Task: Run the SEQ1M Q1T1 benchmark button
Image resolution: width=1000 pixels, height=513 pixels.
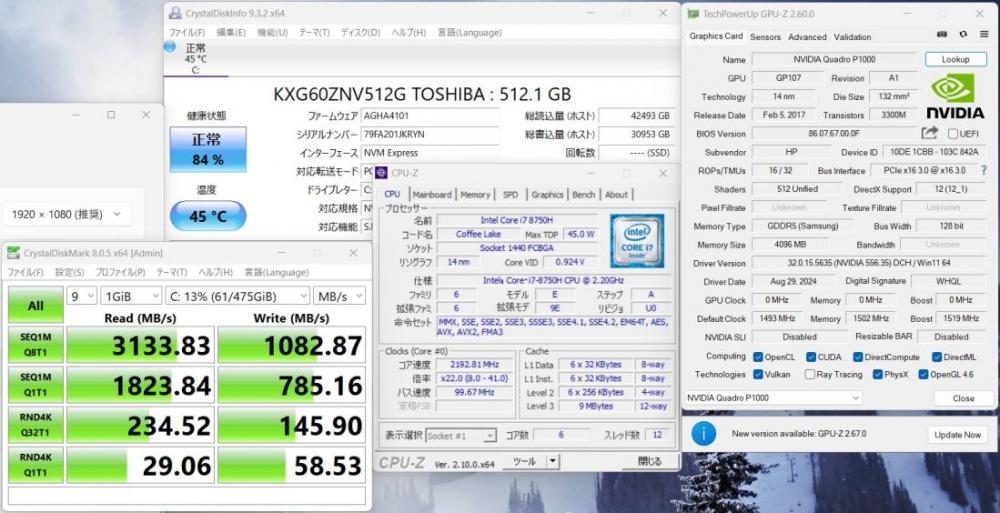Action: point(36,385)
